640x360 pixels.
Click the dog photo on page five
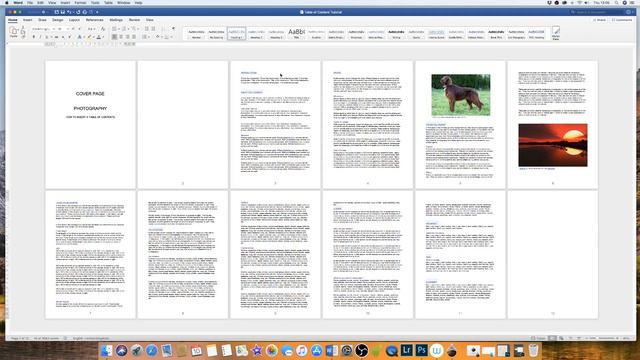[x=460, y=95]
